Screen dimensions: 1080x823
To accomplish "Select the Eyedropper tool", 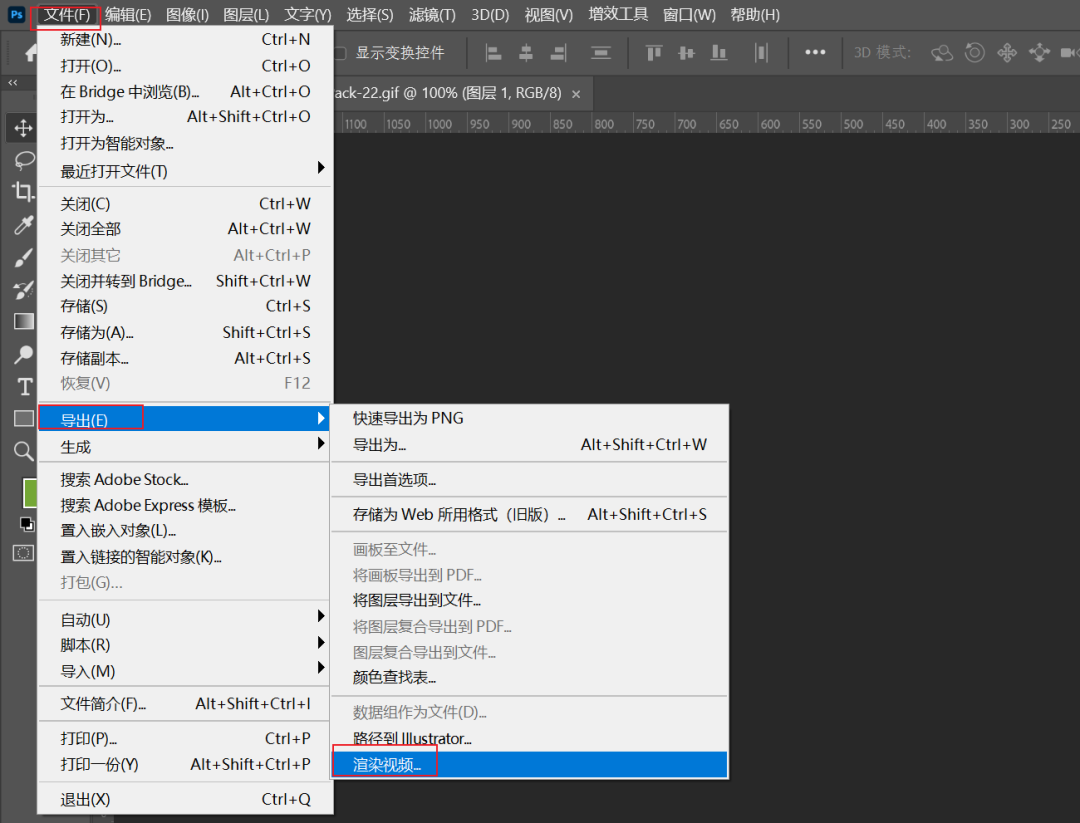I will (x=23, y=225).
